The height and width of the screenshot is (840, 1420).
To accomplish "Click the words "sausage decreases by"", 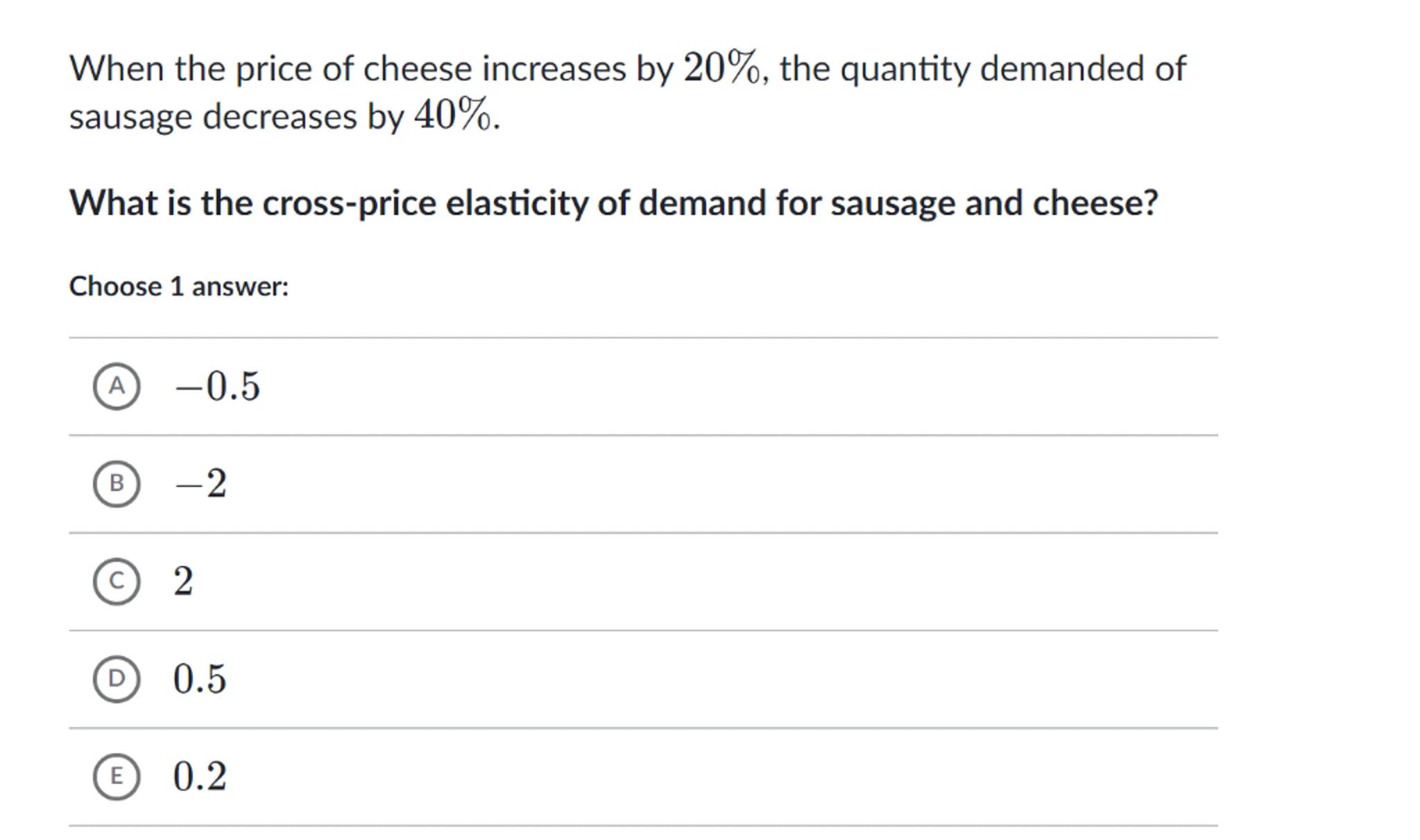I will (x=236, y=117).
